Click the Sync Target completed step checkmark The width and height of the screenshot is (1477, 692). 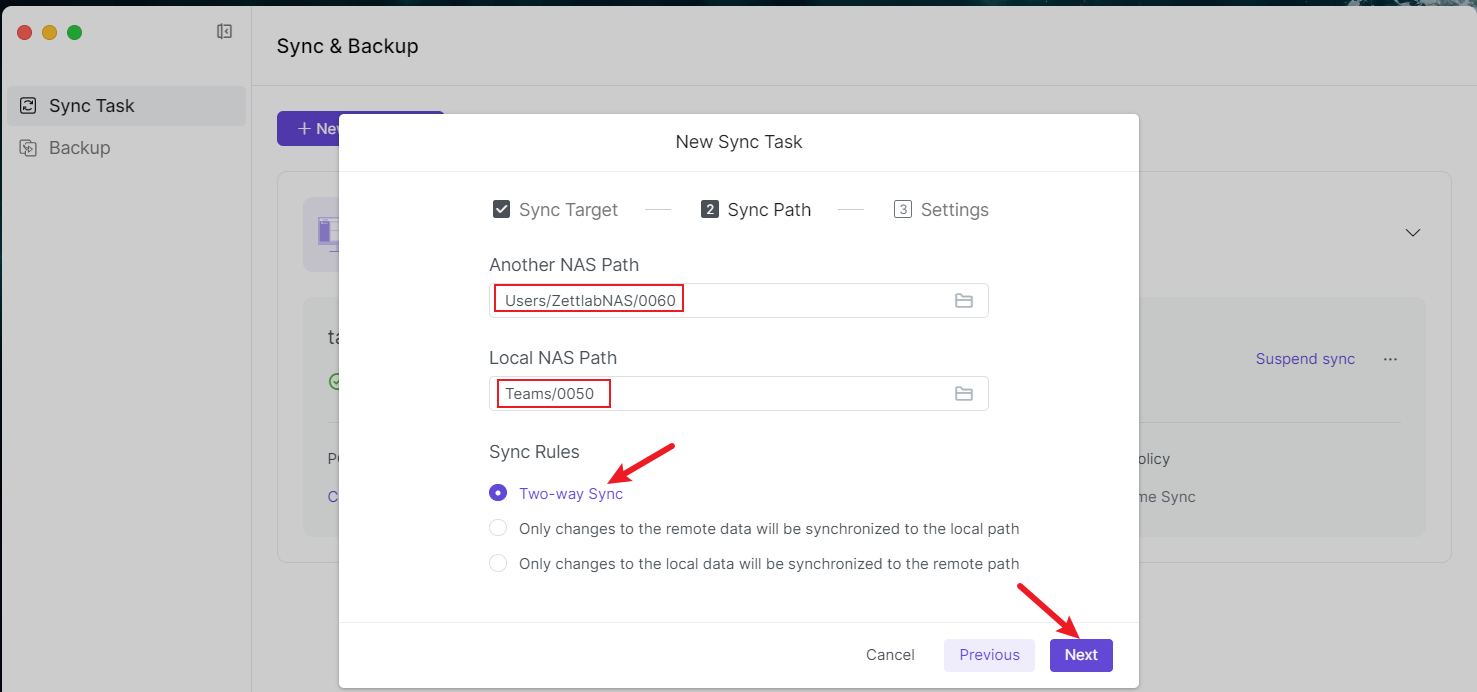coord(502,210)
